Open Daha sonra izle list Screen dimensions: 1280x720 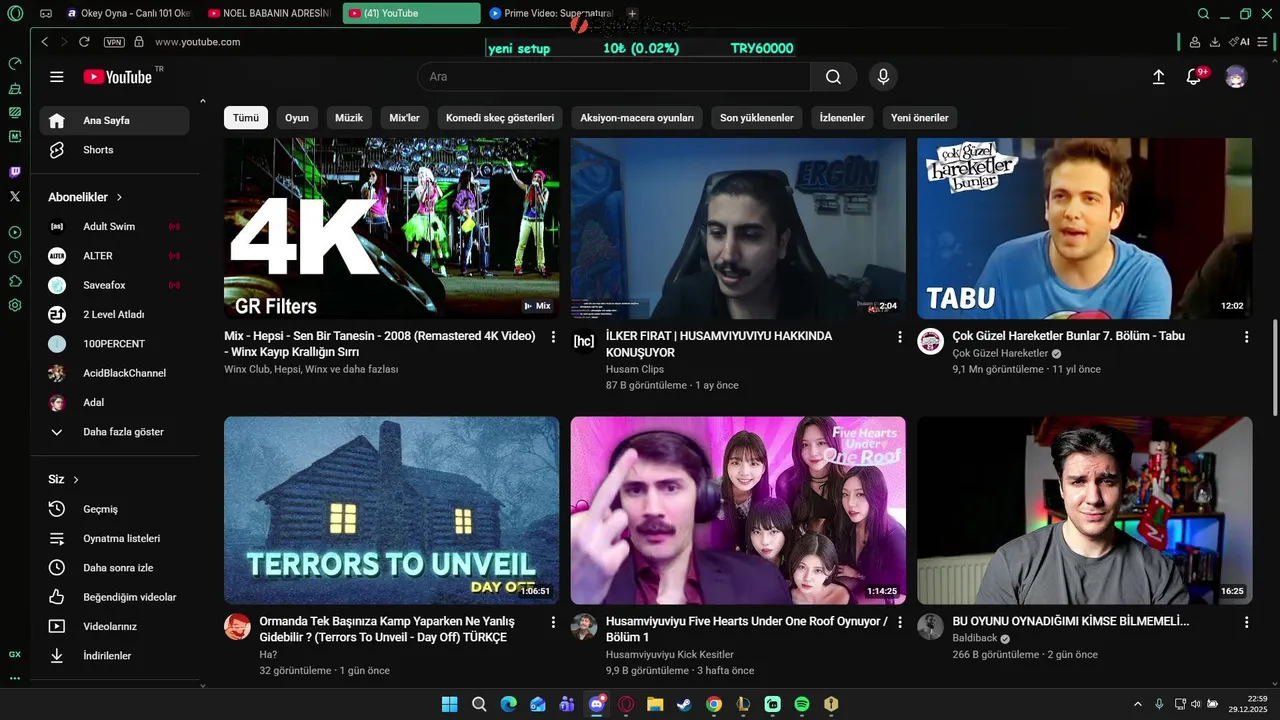point(115,568)
